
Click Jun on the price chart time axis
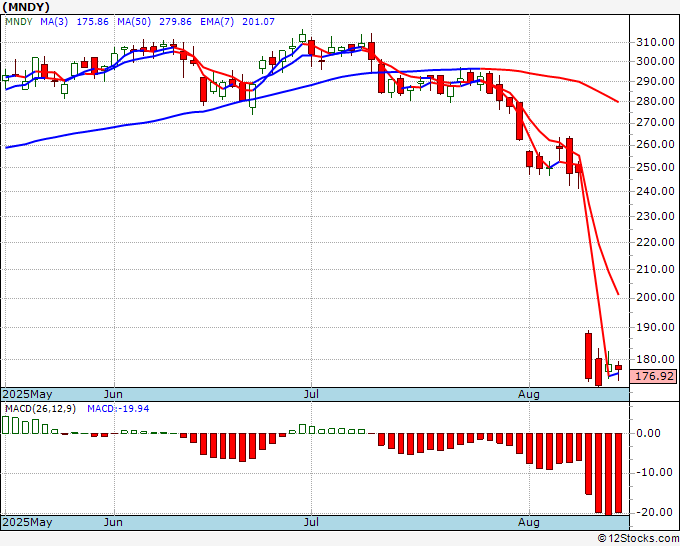pos(113,394)
